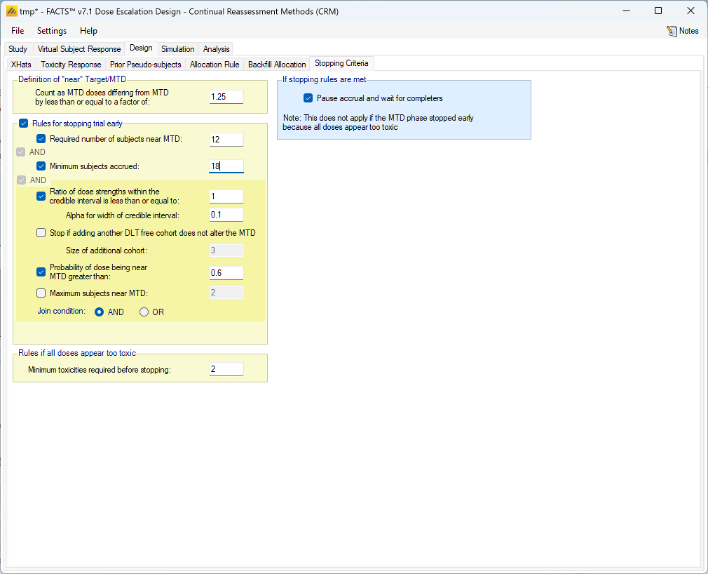Click Minimum toxicities required before stopping field
Screen dimensions: 708x574
coord(226,369)
